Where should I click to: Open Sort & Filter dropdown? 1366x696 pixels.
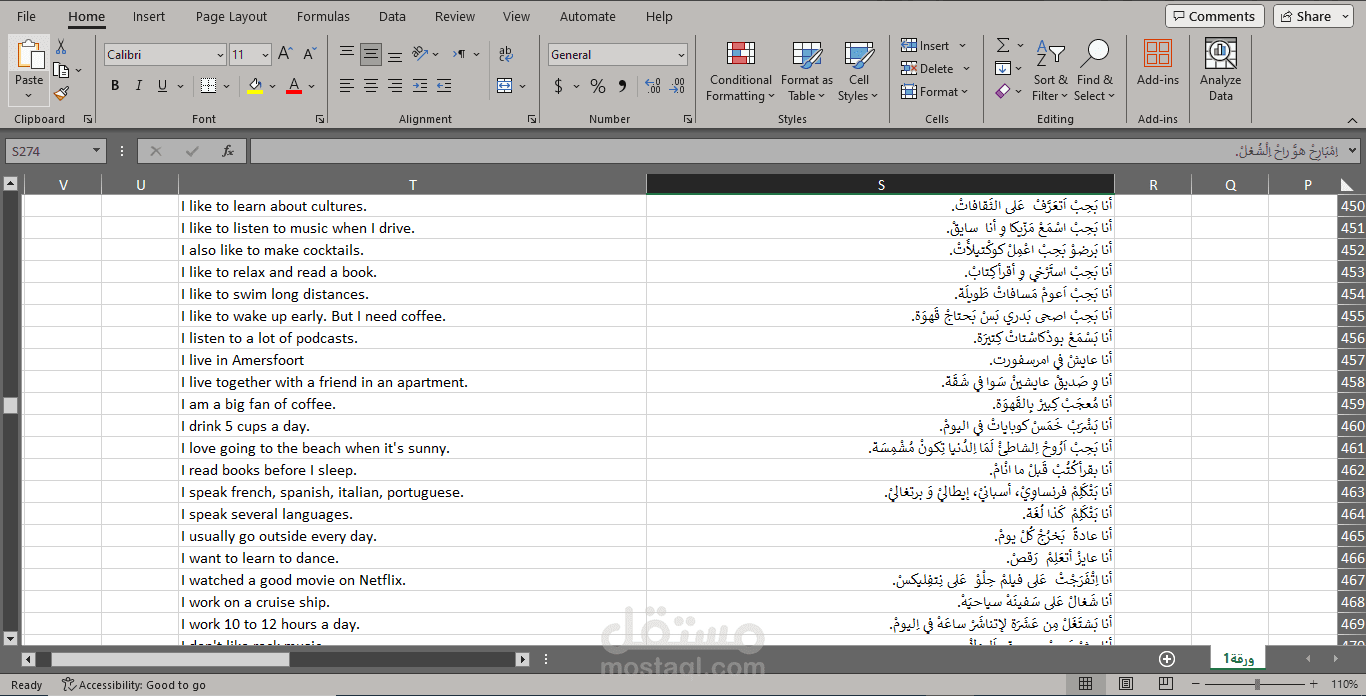pyautogui.click(x=1050, y=70)
